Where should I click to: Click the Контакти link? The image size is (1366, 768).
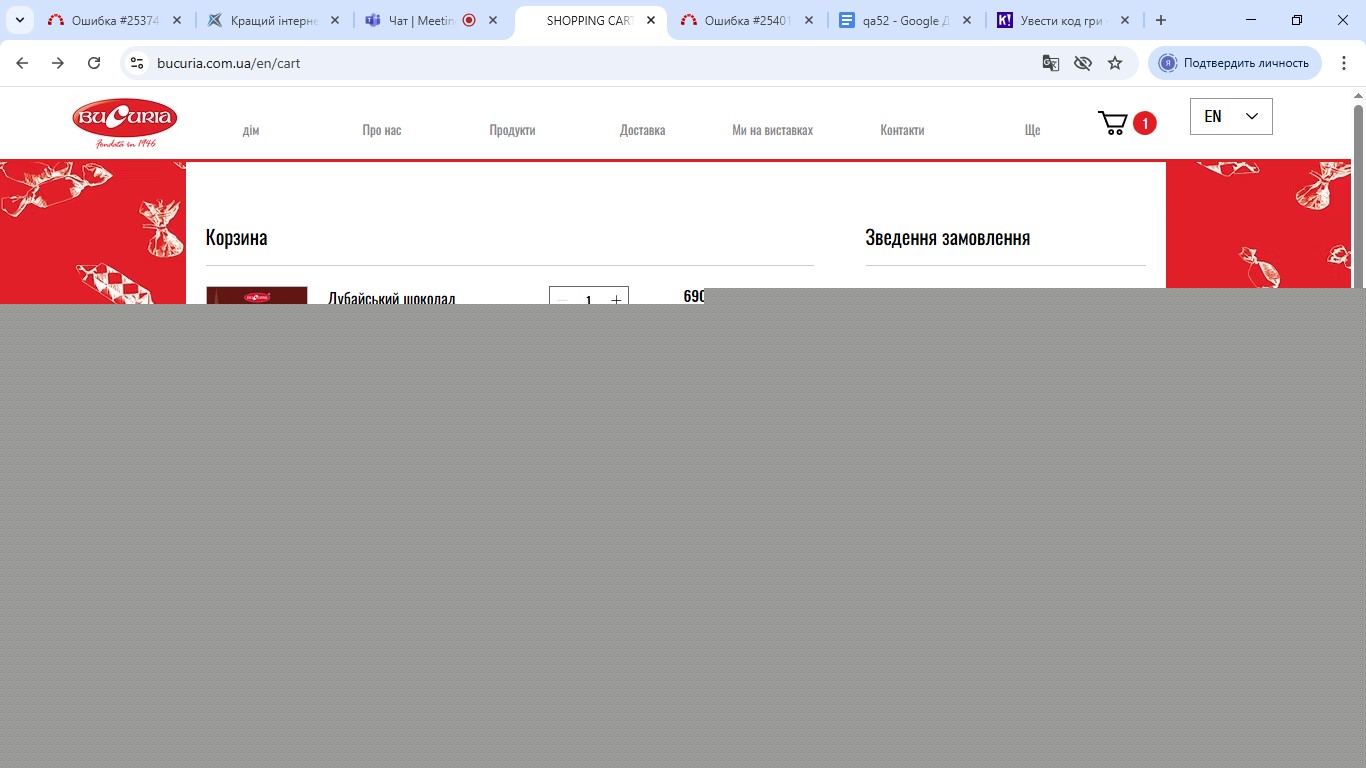(902, 130)
